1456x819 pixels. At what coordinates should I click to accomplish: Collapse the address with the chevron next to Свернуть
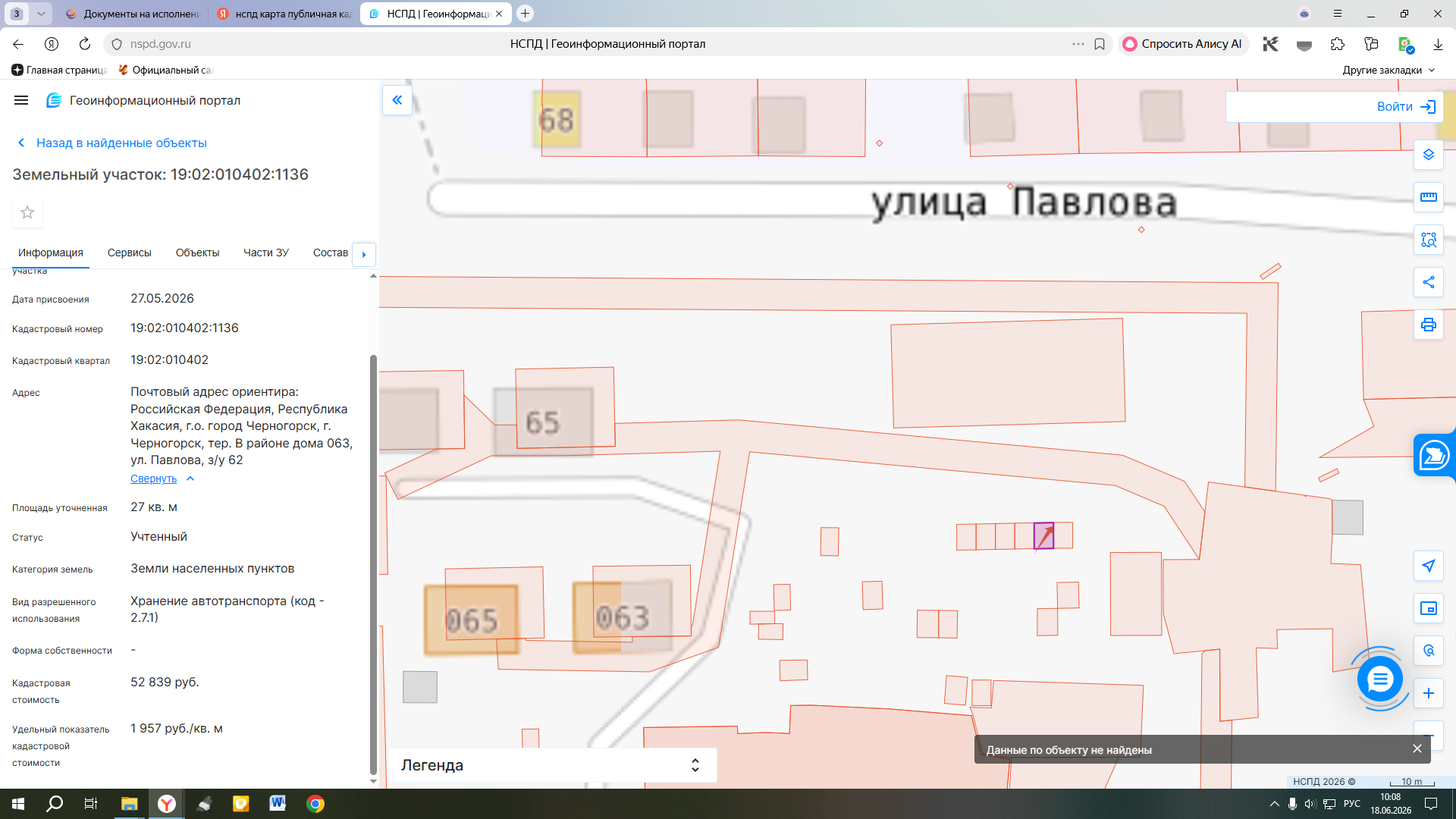click(x=190, y=479)
